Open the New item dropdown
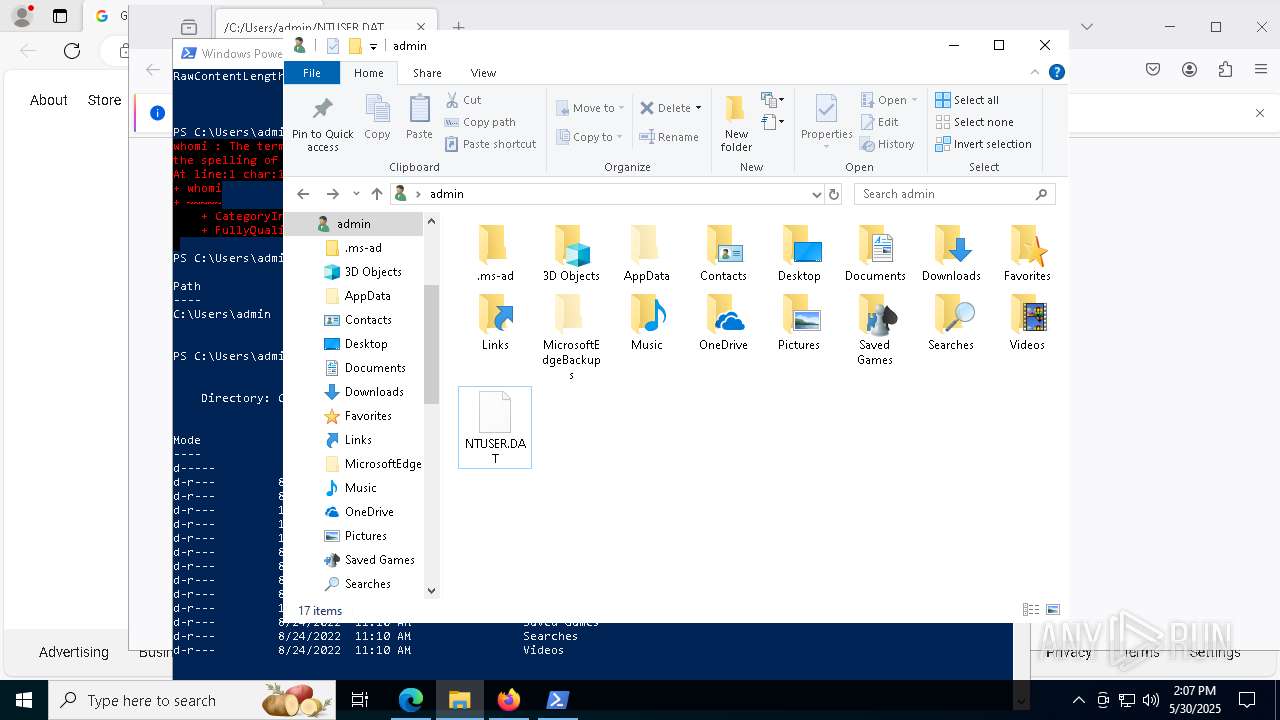1280x720 pixels. [x=772, y=100]
